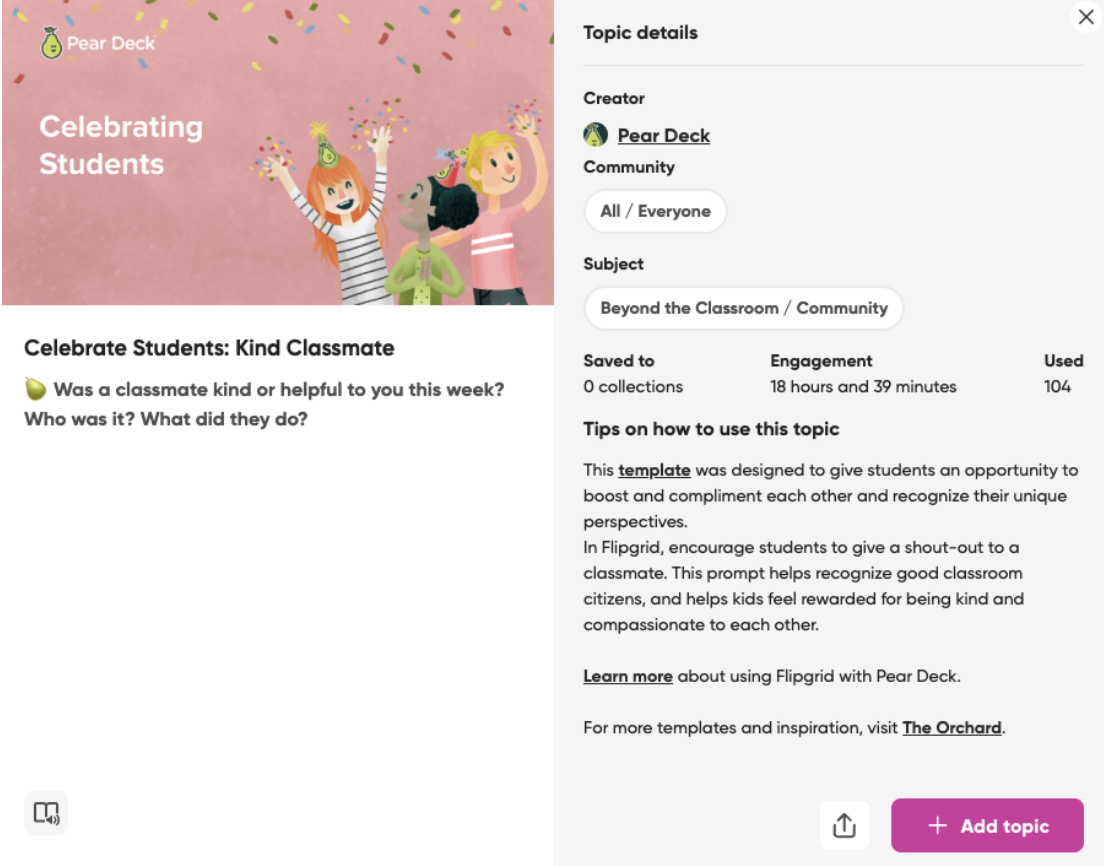This screenshot has height=866, width=1104.
Task: Open the Learn more Flipgrid link
Action: point(627,676)
